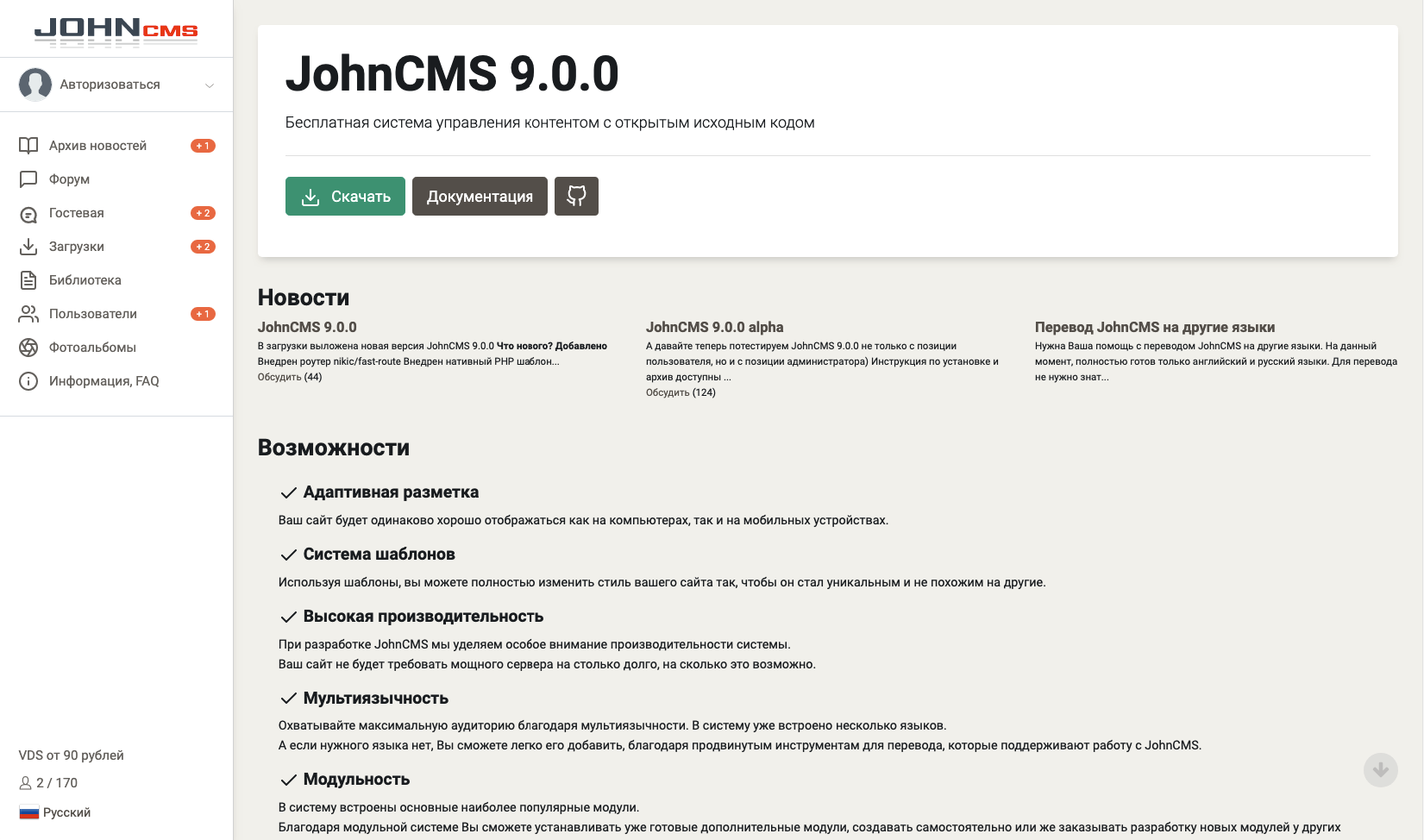Open the GitHub repository icon button

576,197
